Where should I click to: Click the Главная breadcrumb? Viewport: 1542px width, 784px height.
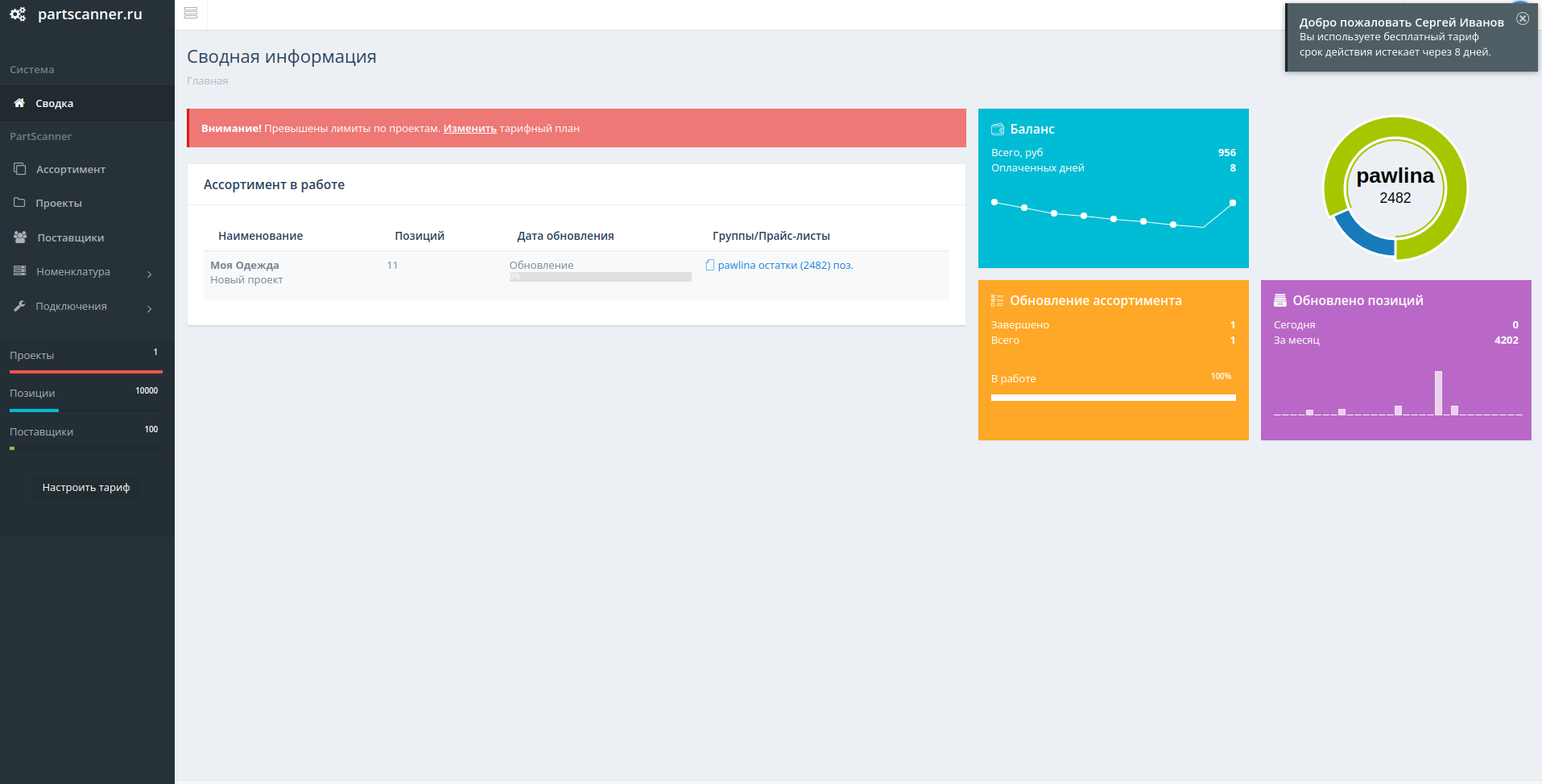207,81
